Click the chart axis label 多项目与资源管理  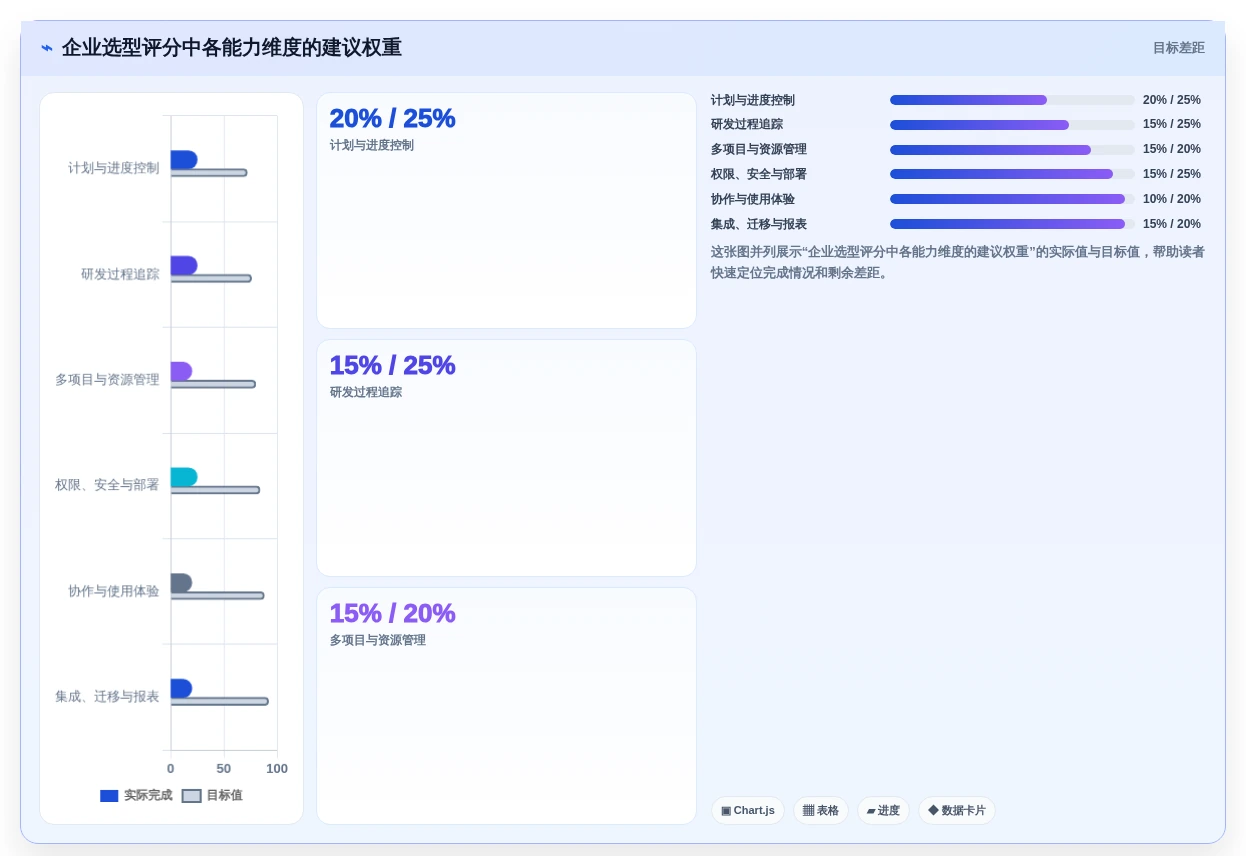[107, 380]
